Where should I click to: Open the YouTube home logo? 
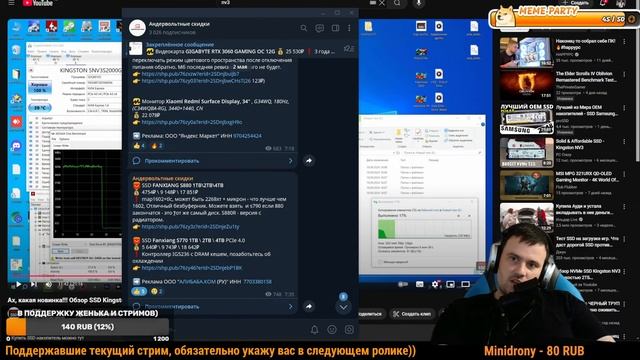38,3
